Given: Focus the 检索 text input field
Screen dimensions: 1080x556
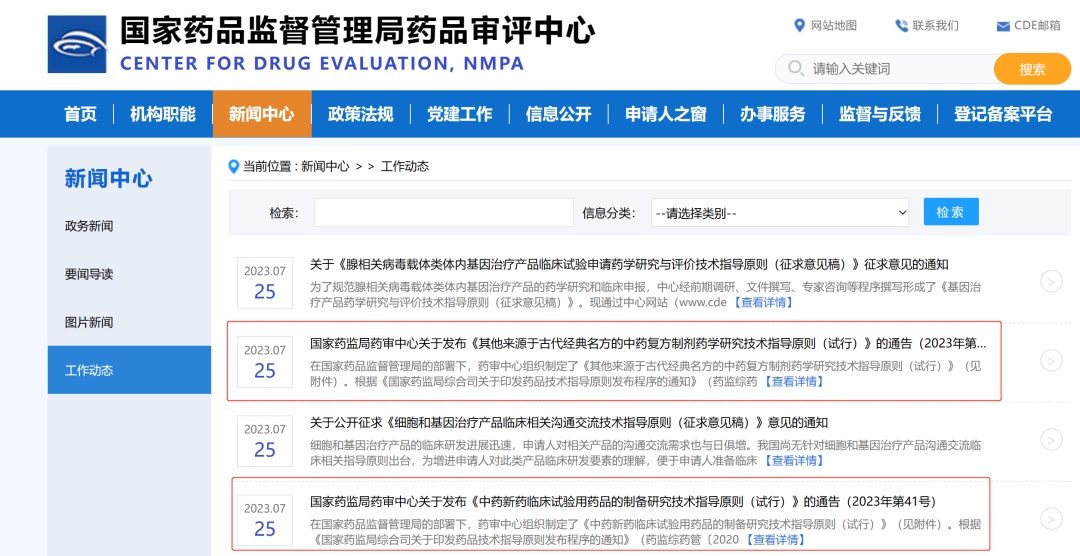Looking at the screenshot, I should [444, 212].
